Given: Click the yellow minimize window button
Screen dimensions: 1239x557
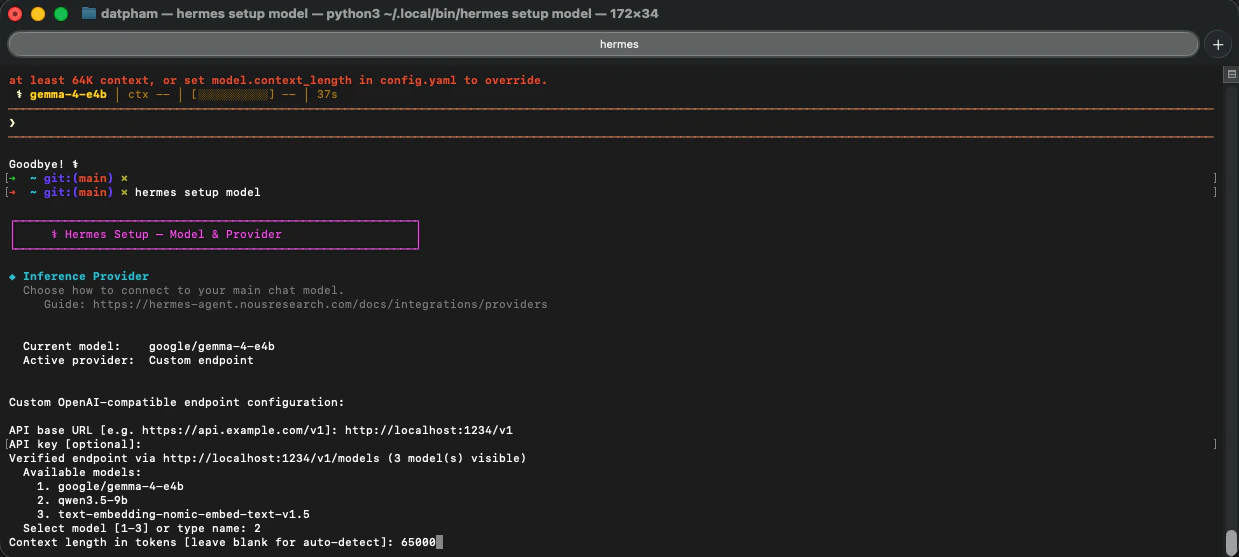Looking at the screenshot, I should 38,14.
